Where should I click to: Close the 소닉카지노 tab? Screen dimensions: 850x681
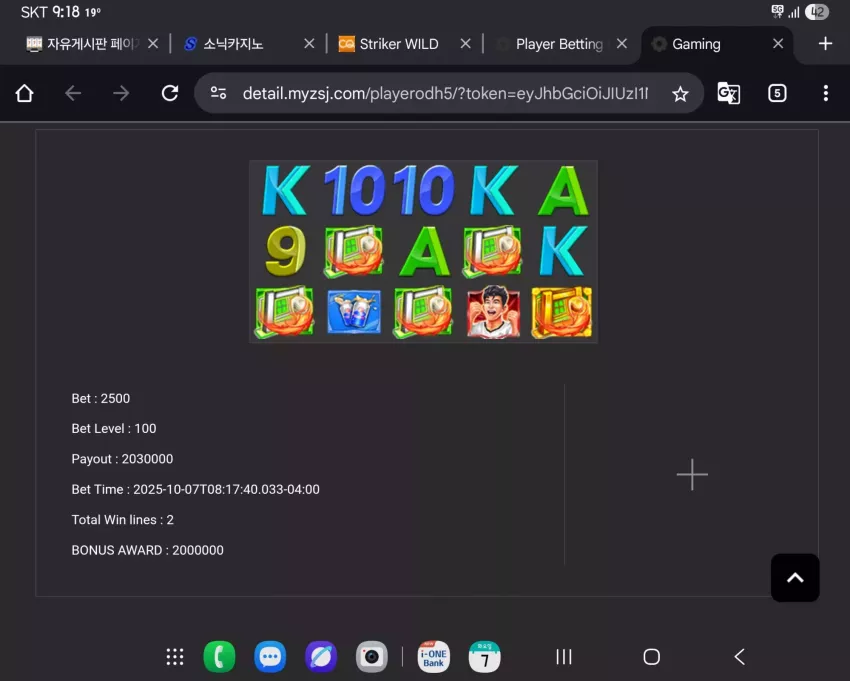309,43
